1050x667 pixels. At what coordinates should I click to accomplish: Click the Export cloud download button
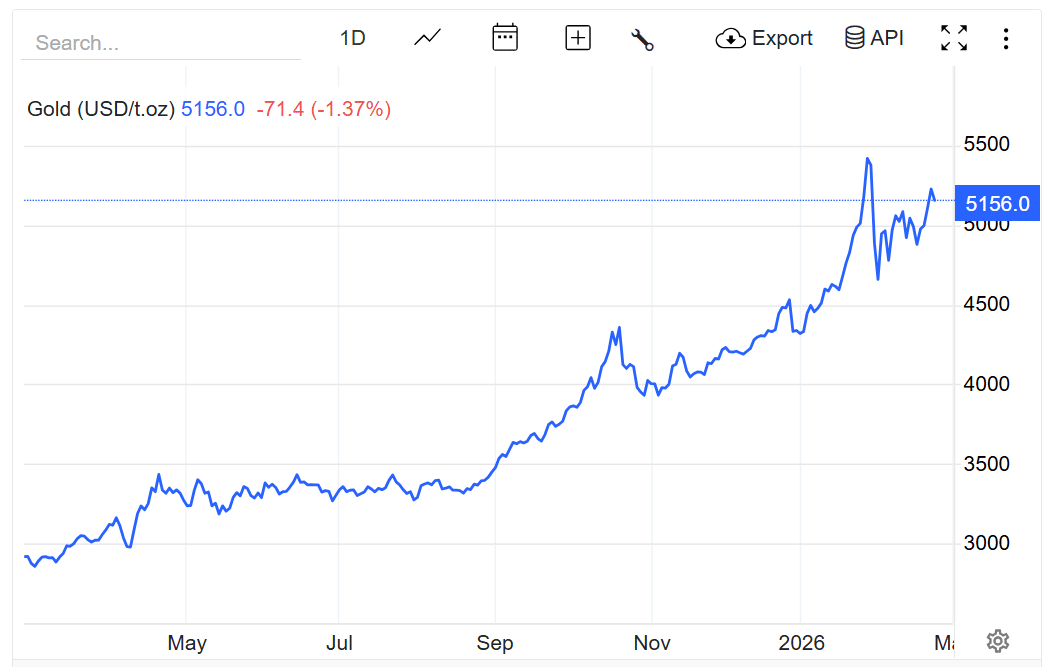(765, 38)
